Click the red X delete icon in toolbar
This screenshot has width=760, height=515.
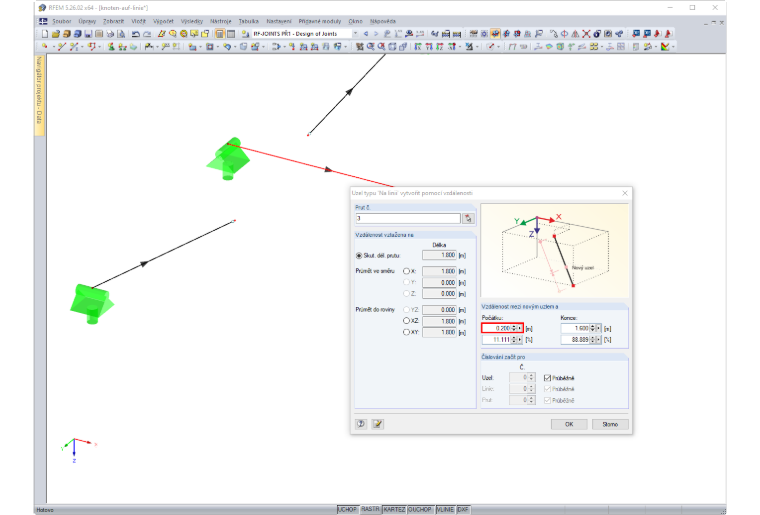(x=586, y=34)
